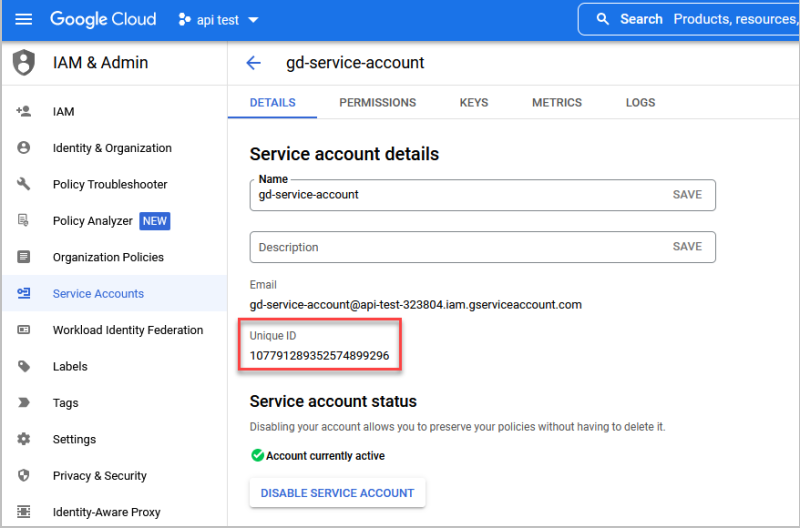This screenshot has height=528, width=800.
Task: Switch to the PERMISSIONS tab
Action: coord(378,103)
